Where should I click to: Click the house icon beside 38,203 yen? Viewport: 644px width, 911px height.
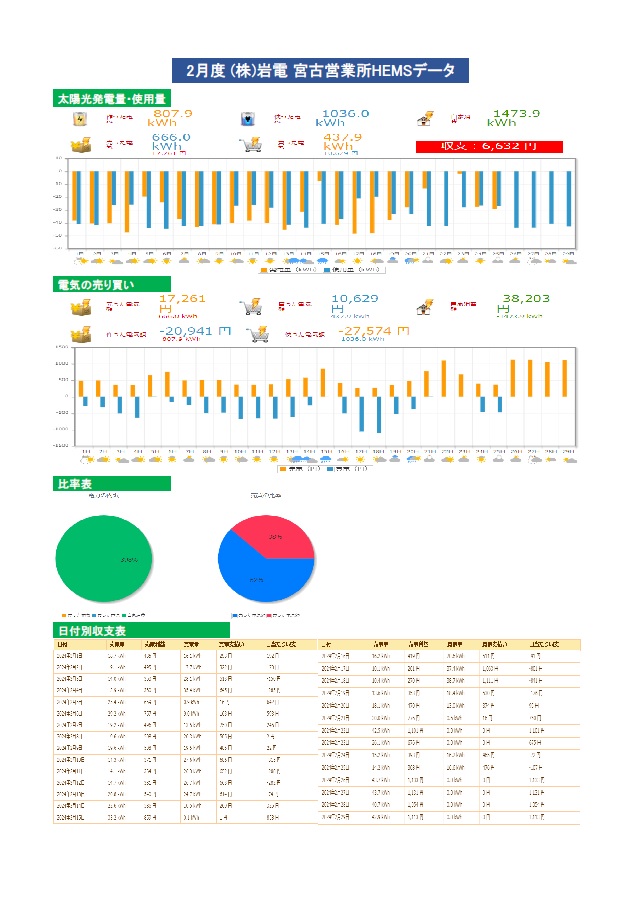point(426,307)
